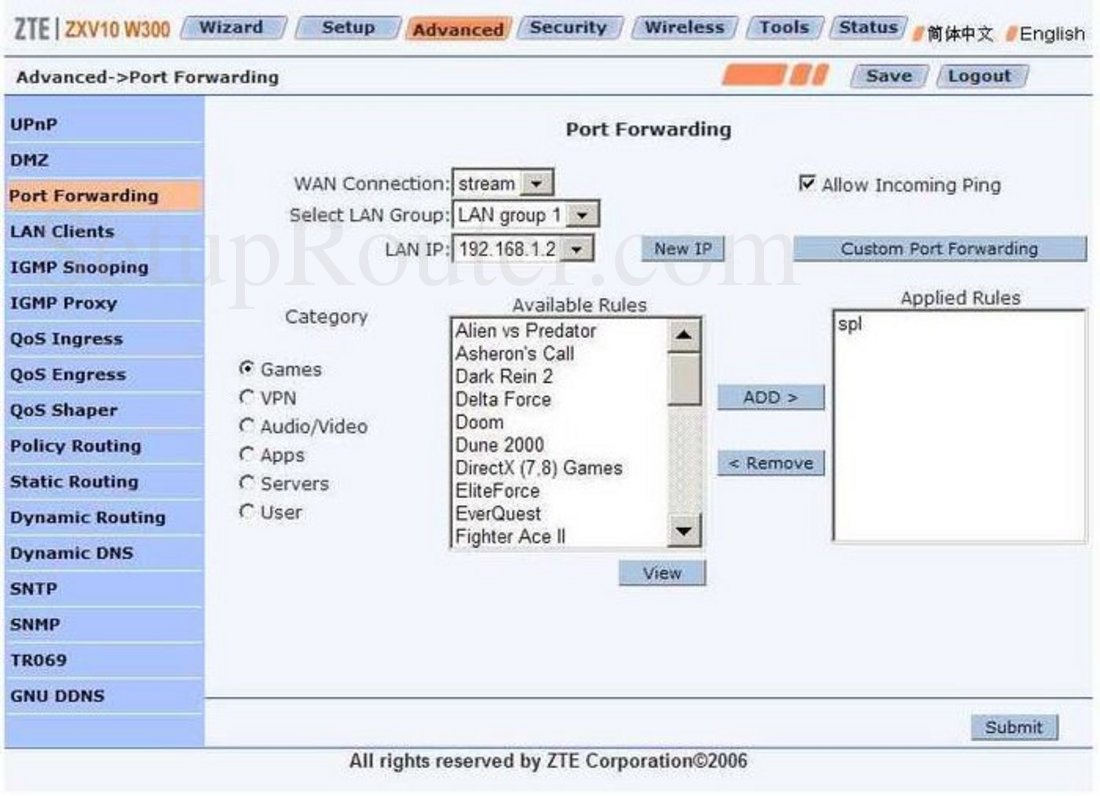Viewport: 1100px width, 796px height.
Task: Click Available Rules scroll down arrow
Action: (x=684, y=530)
